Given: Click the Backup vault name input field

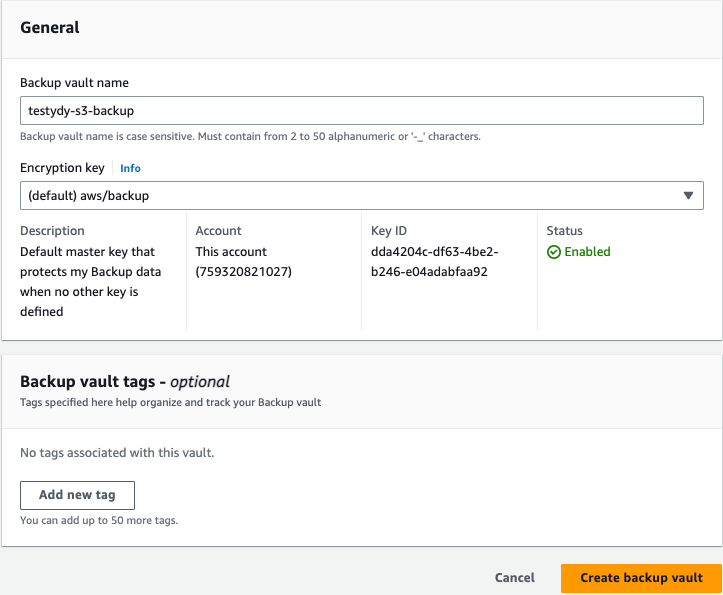Looking at the screenshot, I should click(x=362, y=111).
